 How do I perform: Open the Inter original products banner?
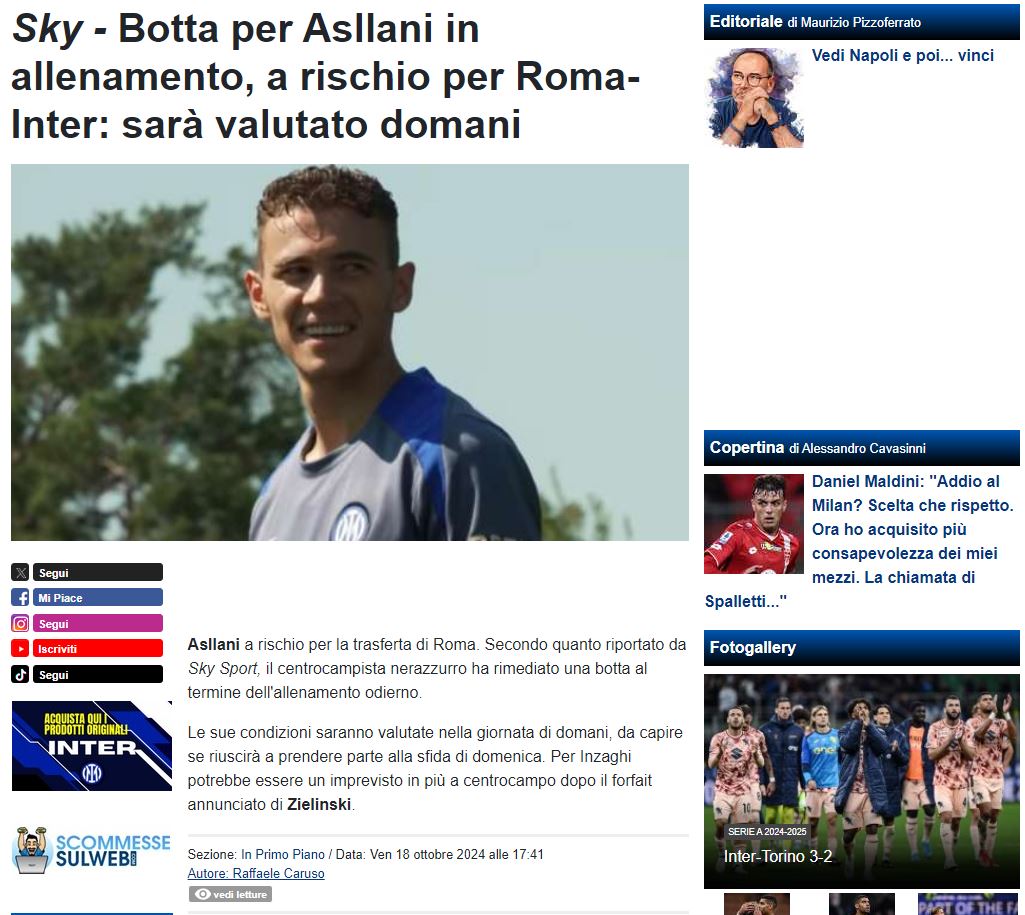(x=92, y=746)
